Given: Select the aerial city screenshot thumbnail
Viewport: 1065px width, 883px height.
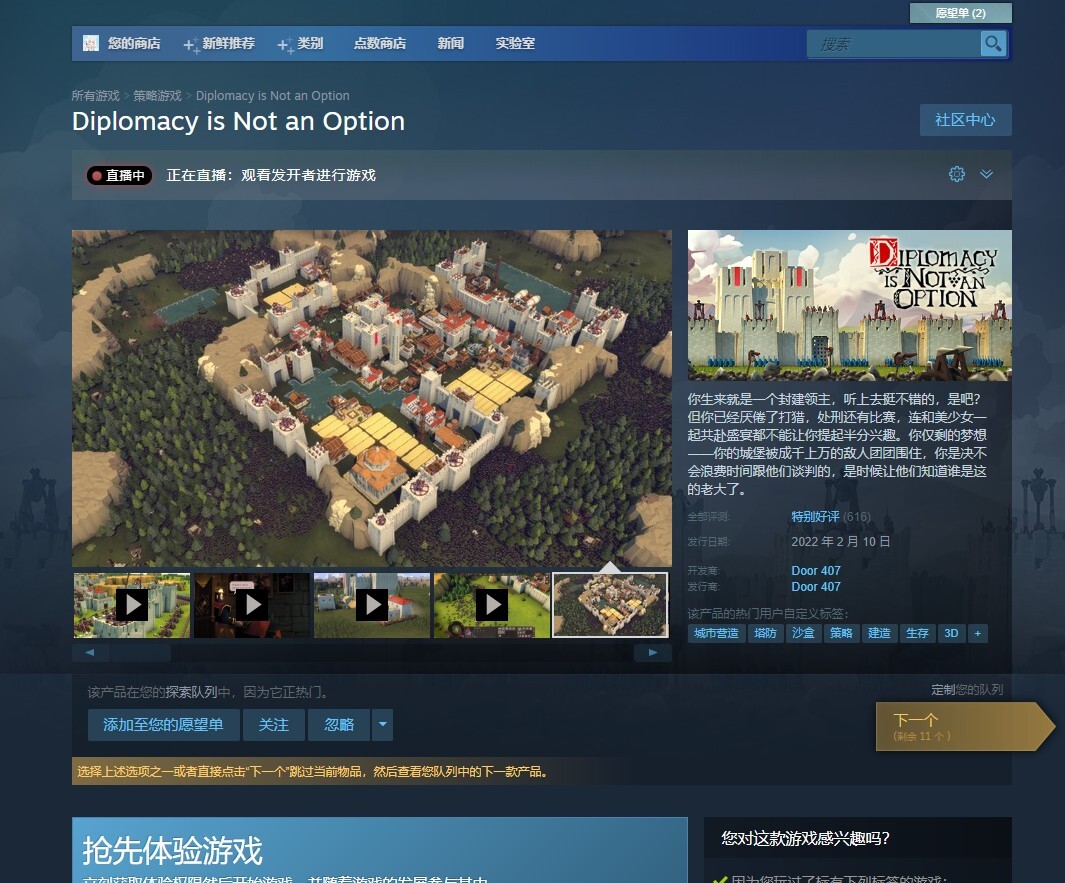Looking at the screenshot, I should [x=611, y=605].
